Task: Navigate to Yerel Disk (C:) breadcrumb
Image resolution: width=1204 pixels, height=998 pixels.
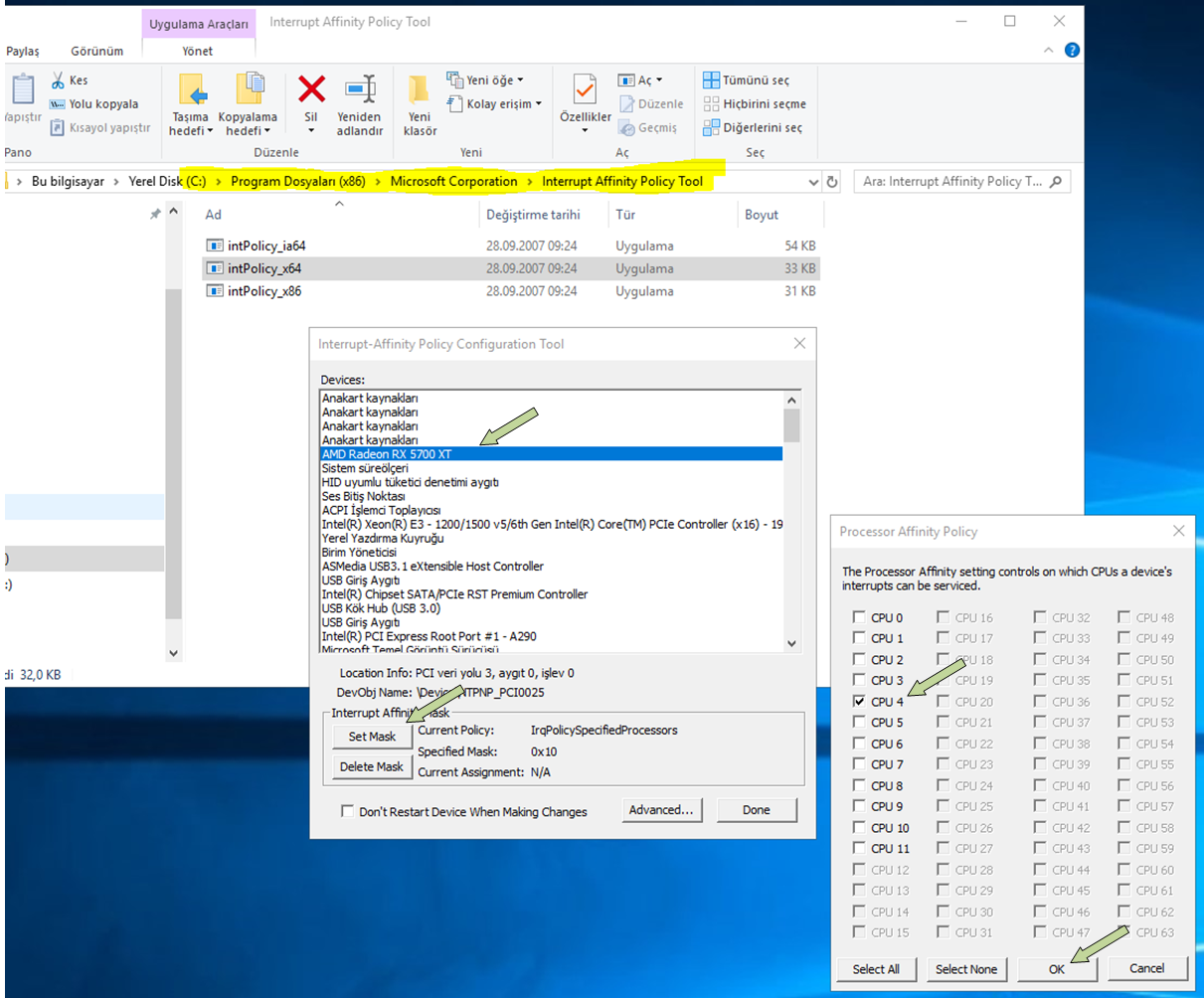Action: [x=168, y=182]
